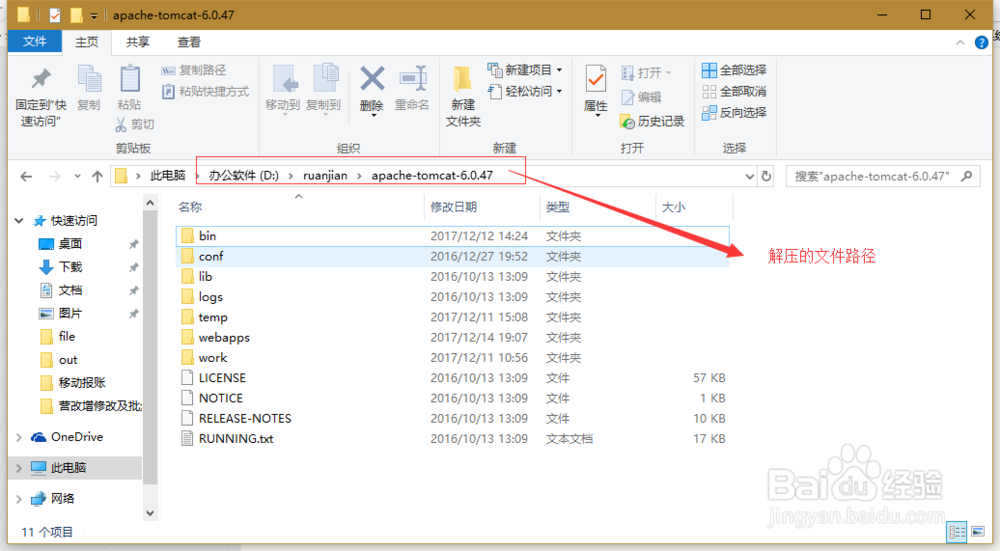This screenshot has height=551, width=1000.
Task: Collapse the ribbon with the chevron
Action: pos(960,43)
